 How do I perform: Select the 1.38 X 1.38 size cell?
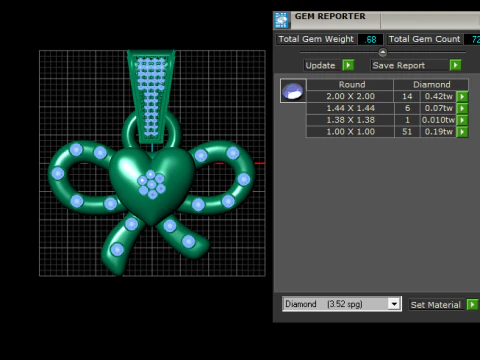click(350, 120)
